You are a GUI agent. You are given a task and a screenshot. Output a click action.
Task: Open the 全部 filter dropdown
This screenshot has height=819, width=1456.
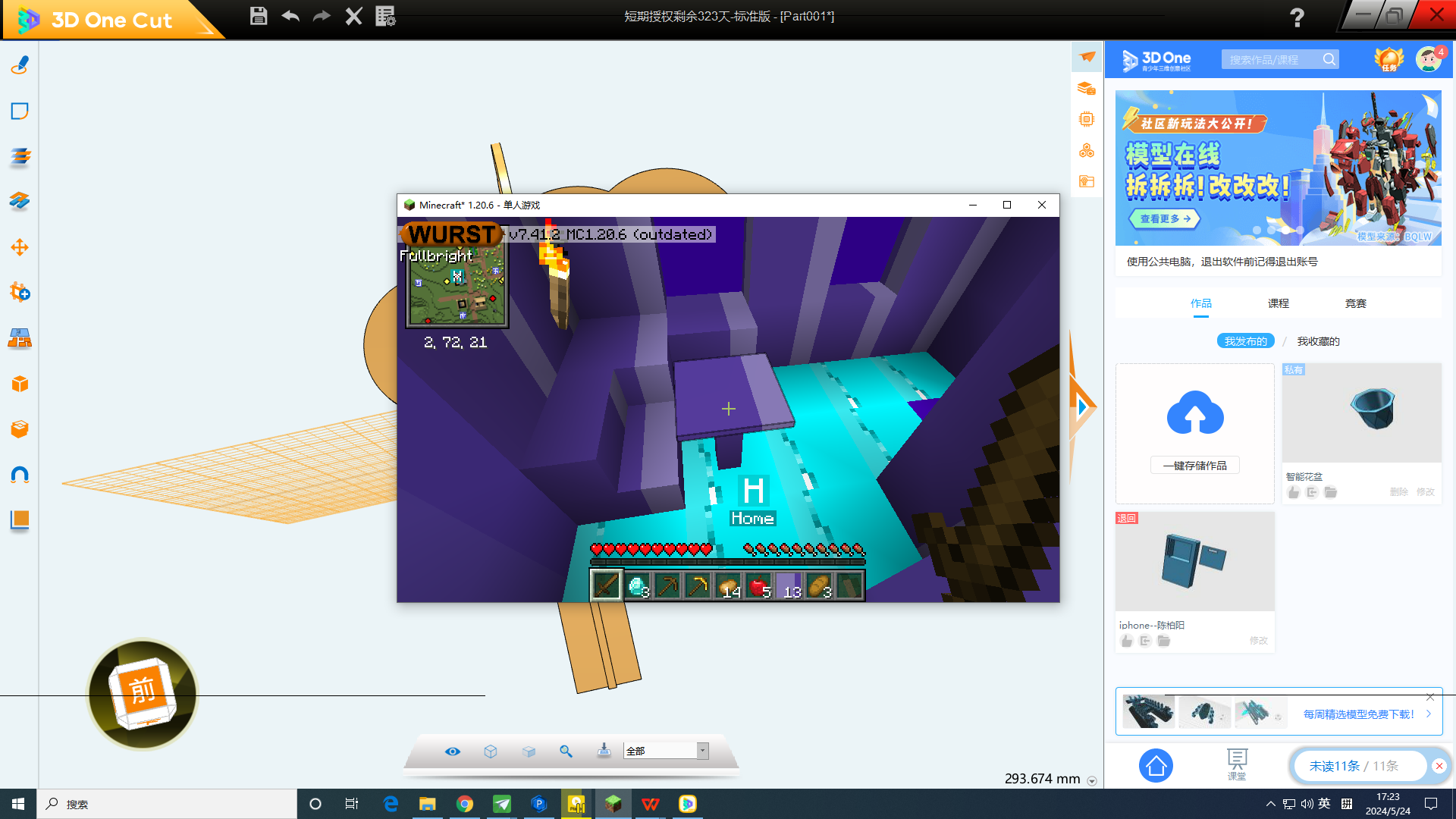[702, 751]
